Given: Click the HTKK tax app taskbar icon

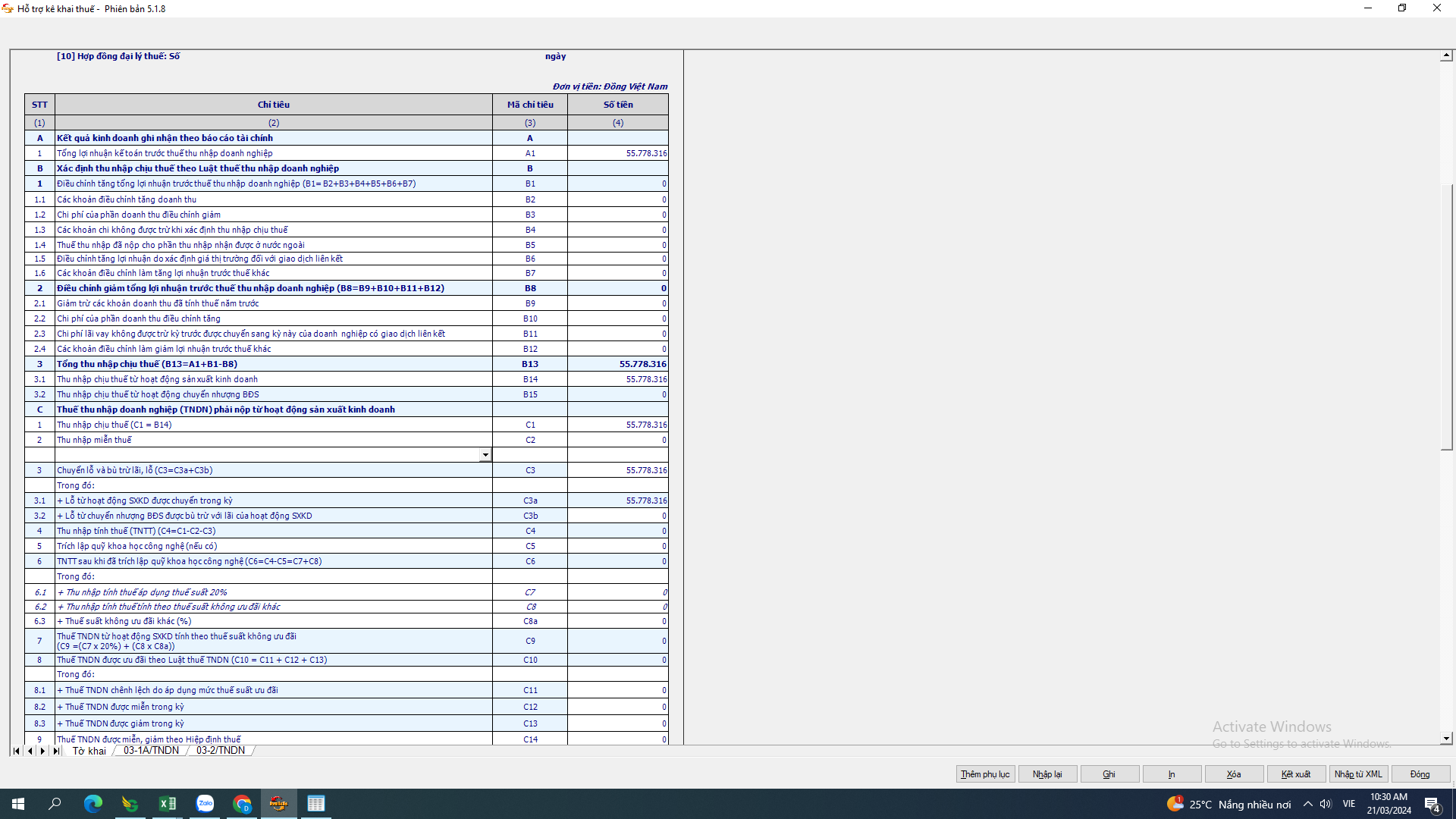Looking at the screenshot, I should 279,804.
